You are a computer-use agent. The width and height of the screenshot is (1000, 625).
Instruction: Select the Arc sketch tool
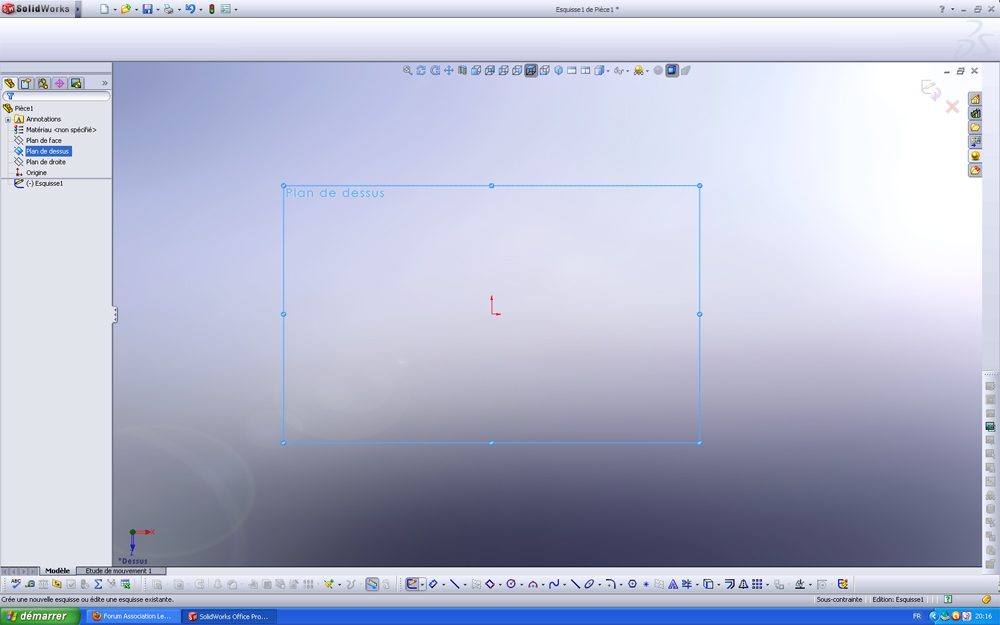pos(533,584)
